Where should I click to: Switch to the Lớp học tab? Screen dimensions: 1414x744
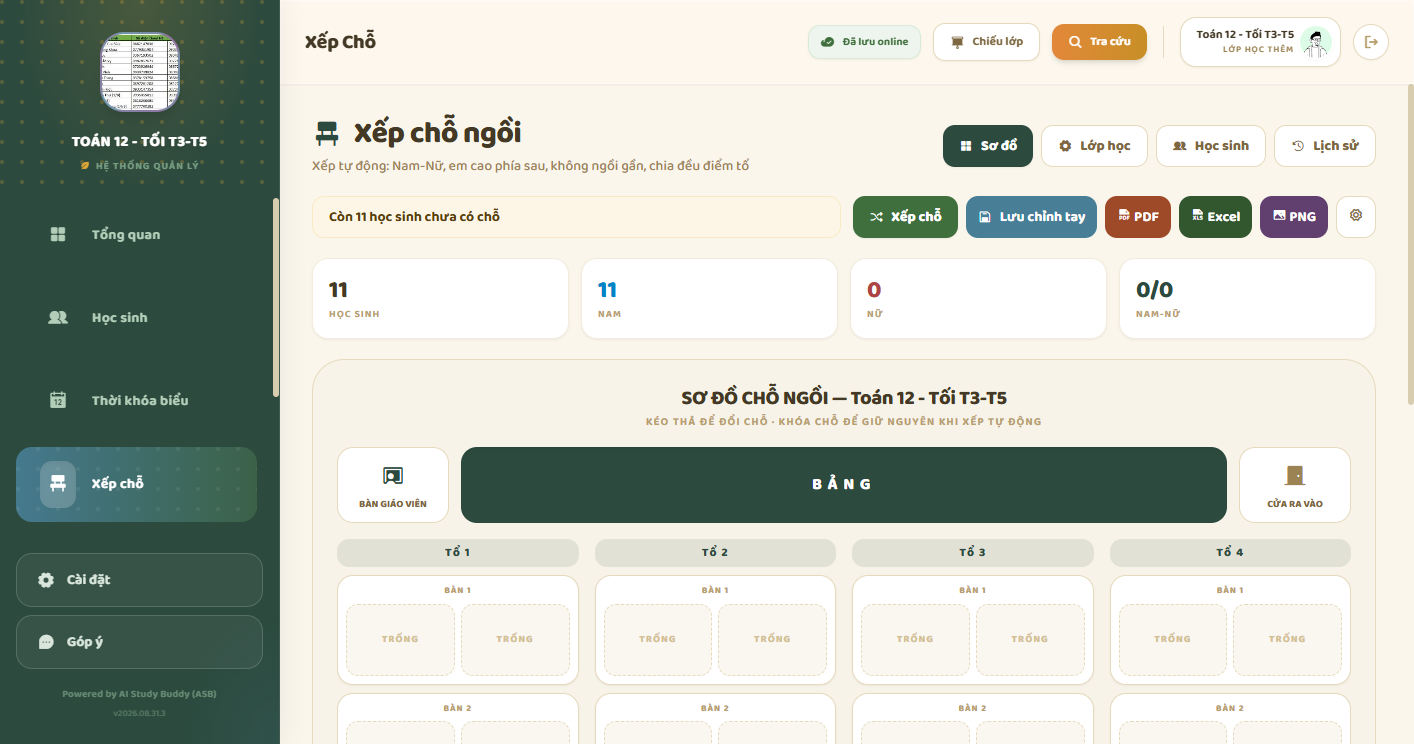point(1095,146)
